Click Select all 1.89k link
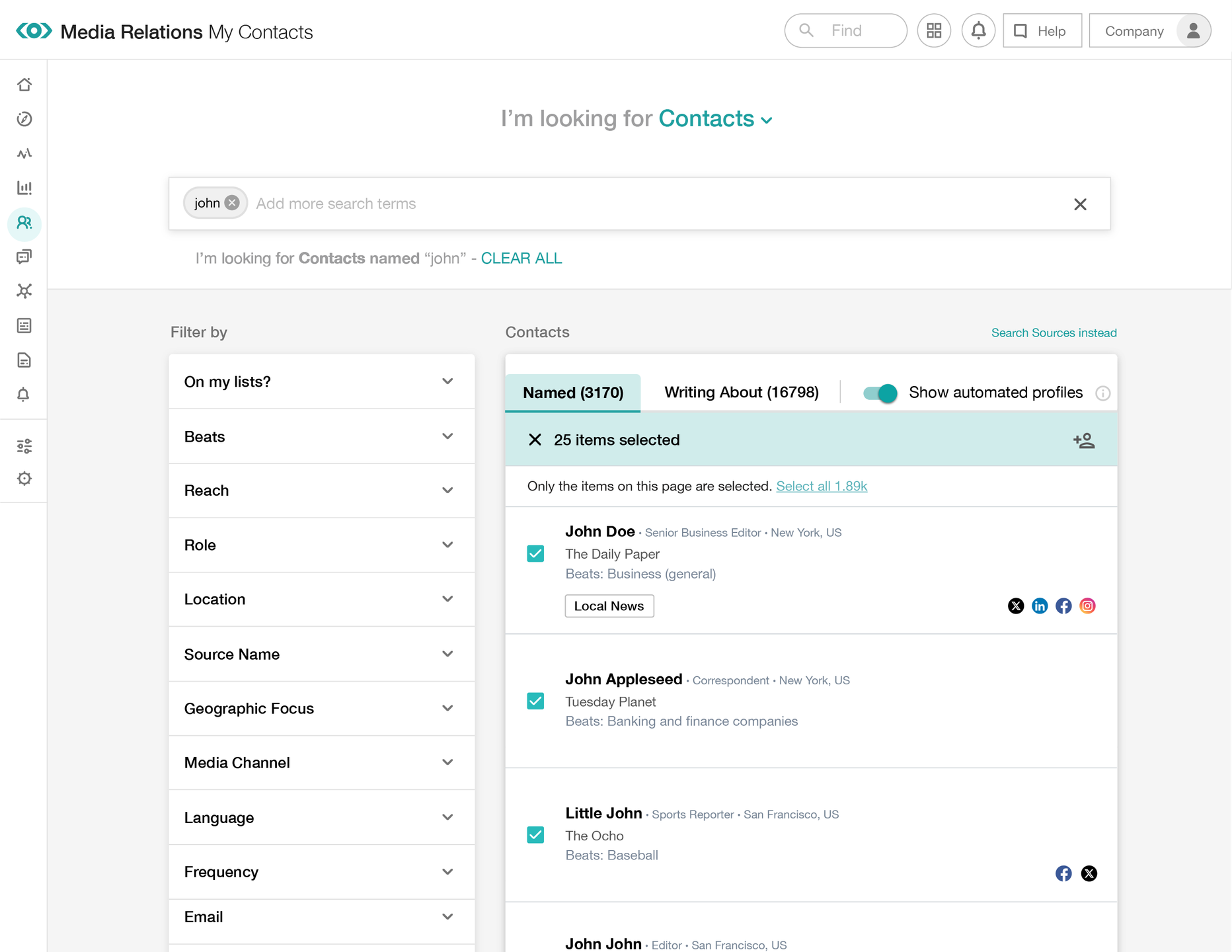 tap(822, 486)
